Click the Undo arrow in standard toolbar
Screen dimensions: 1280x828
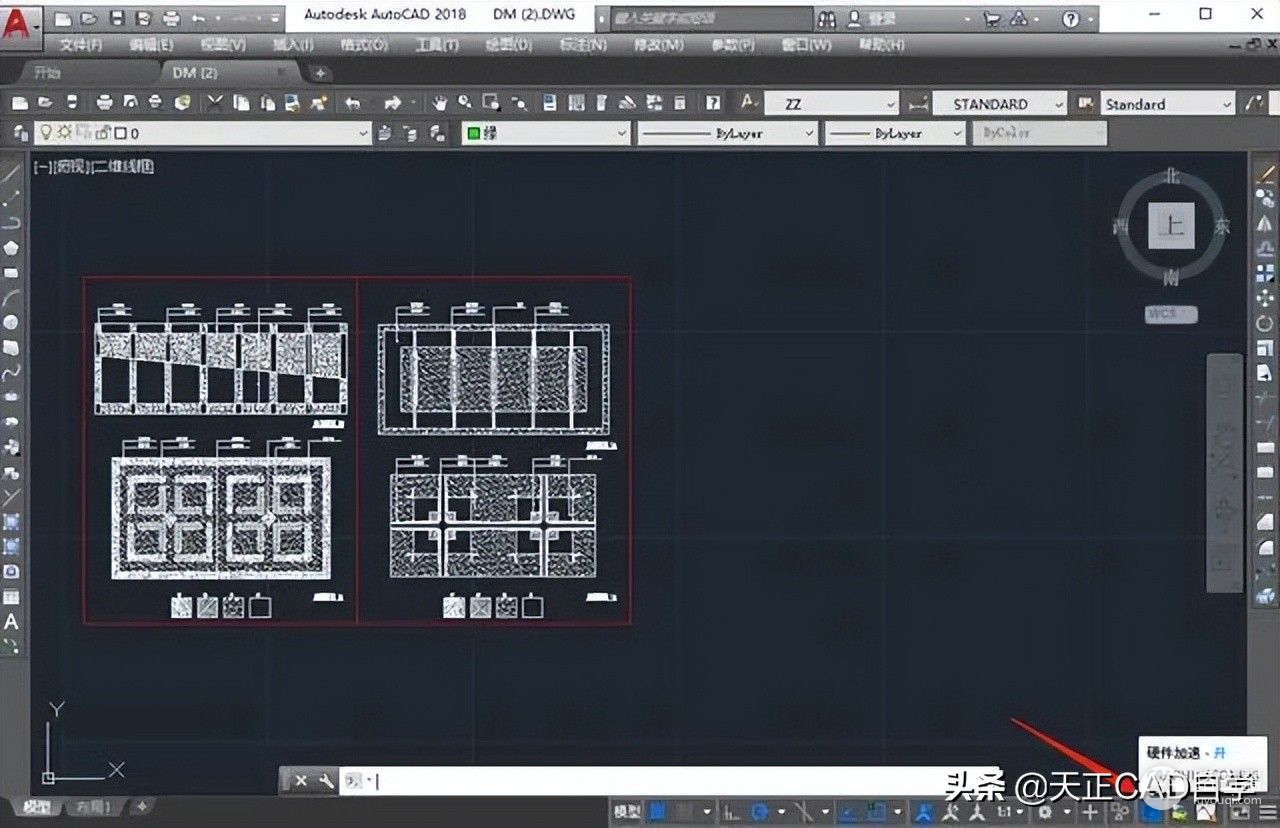tap(352, 103)
